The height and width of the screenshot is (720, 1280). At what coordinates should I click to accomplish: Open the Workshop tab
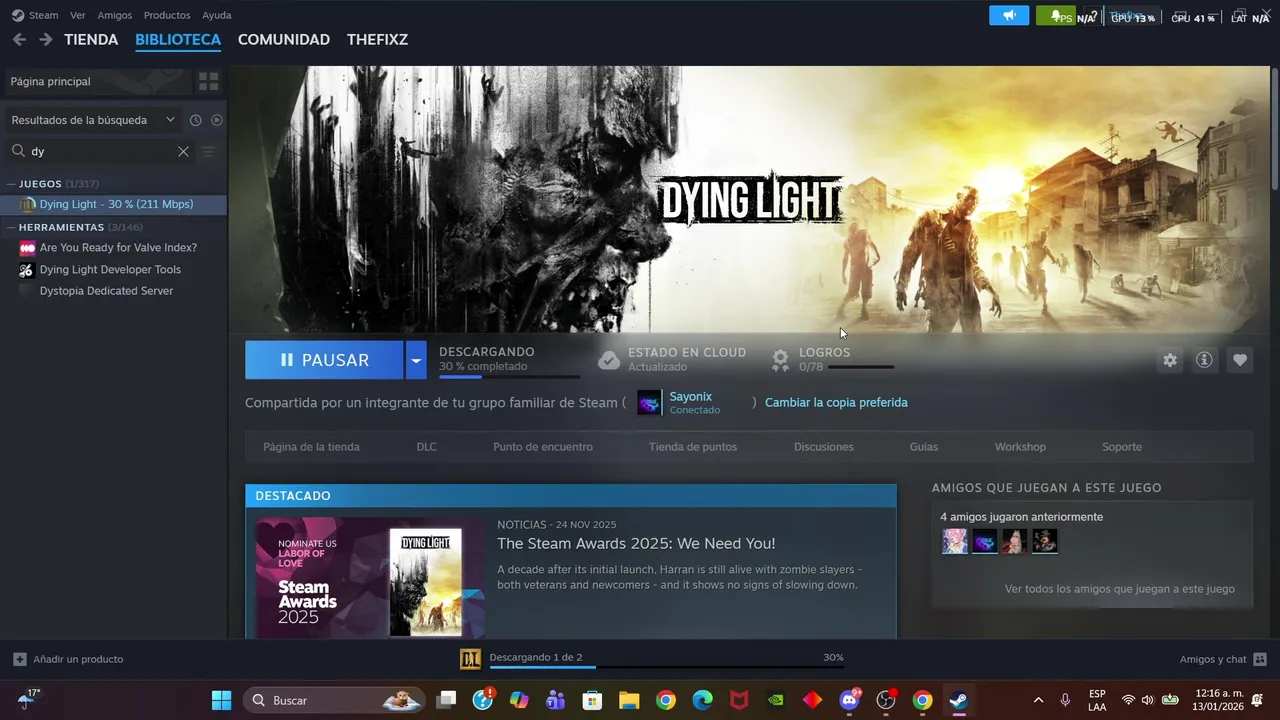pos(1020,447)
